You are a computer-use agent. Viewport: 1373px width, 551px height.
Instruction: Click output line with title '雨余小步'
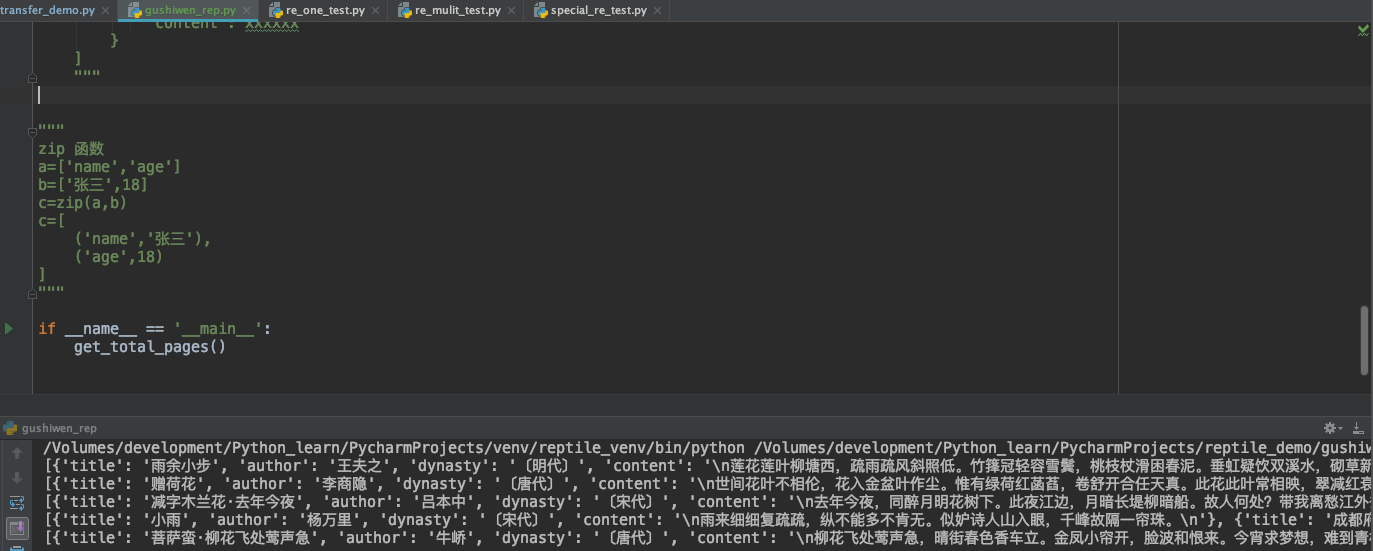pos(707,466)
